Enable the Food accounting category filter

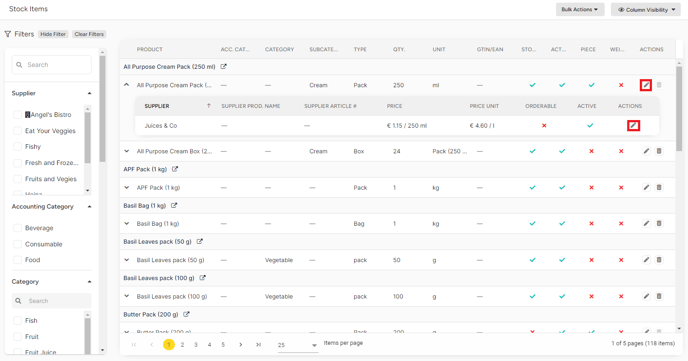pyautogui.click(x=18, y=260)
